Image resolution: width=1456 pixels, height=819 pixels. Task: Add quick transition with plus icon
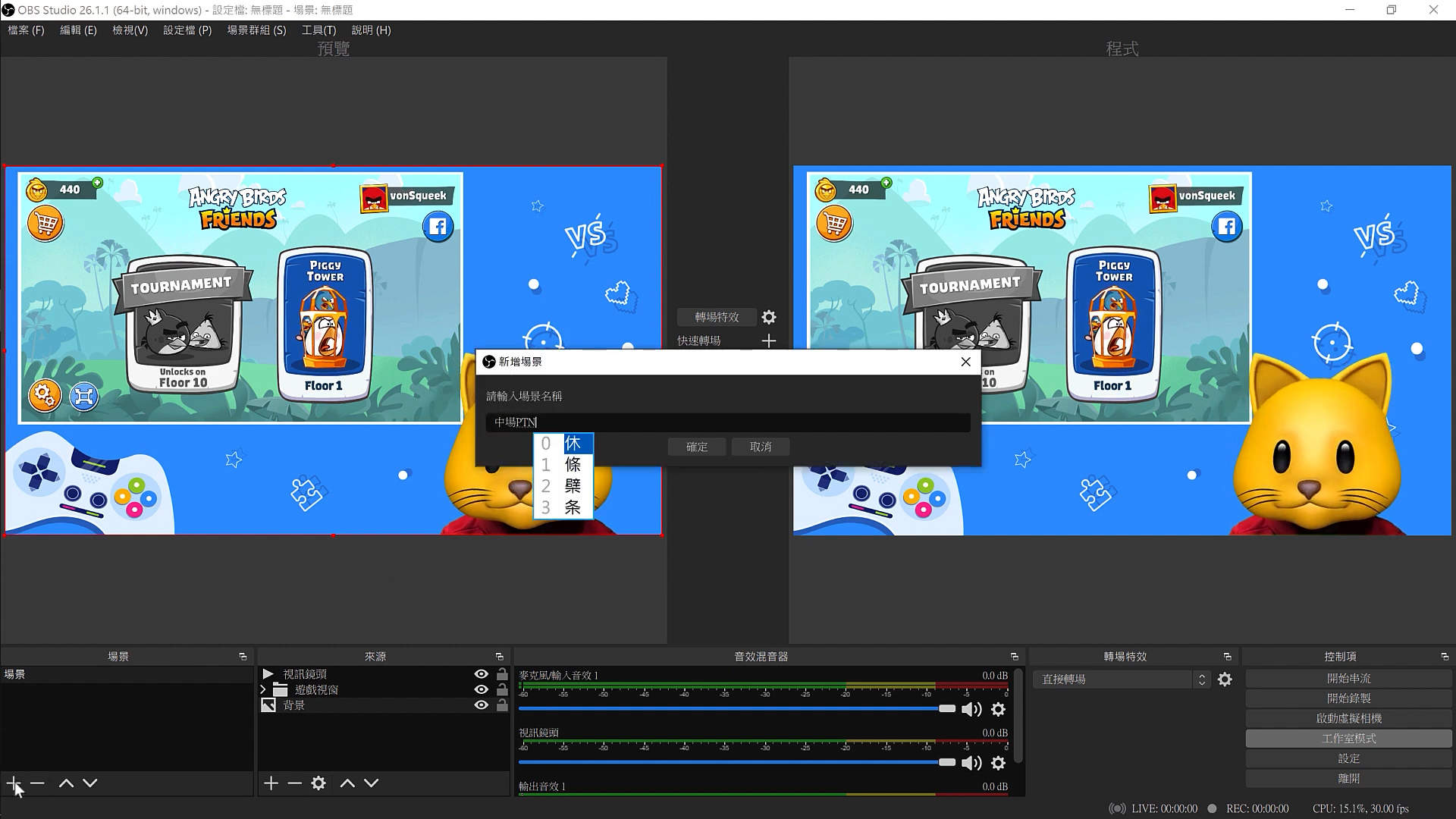[x=769, y=341]
